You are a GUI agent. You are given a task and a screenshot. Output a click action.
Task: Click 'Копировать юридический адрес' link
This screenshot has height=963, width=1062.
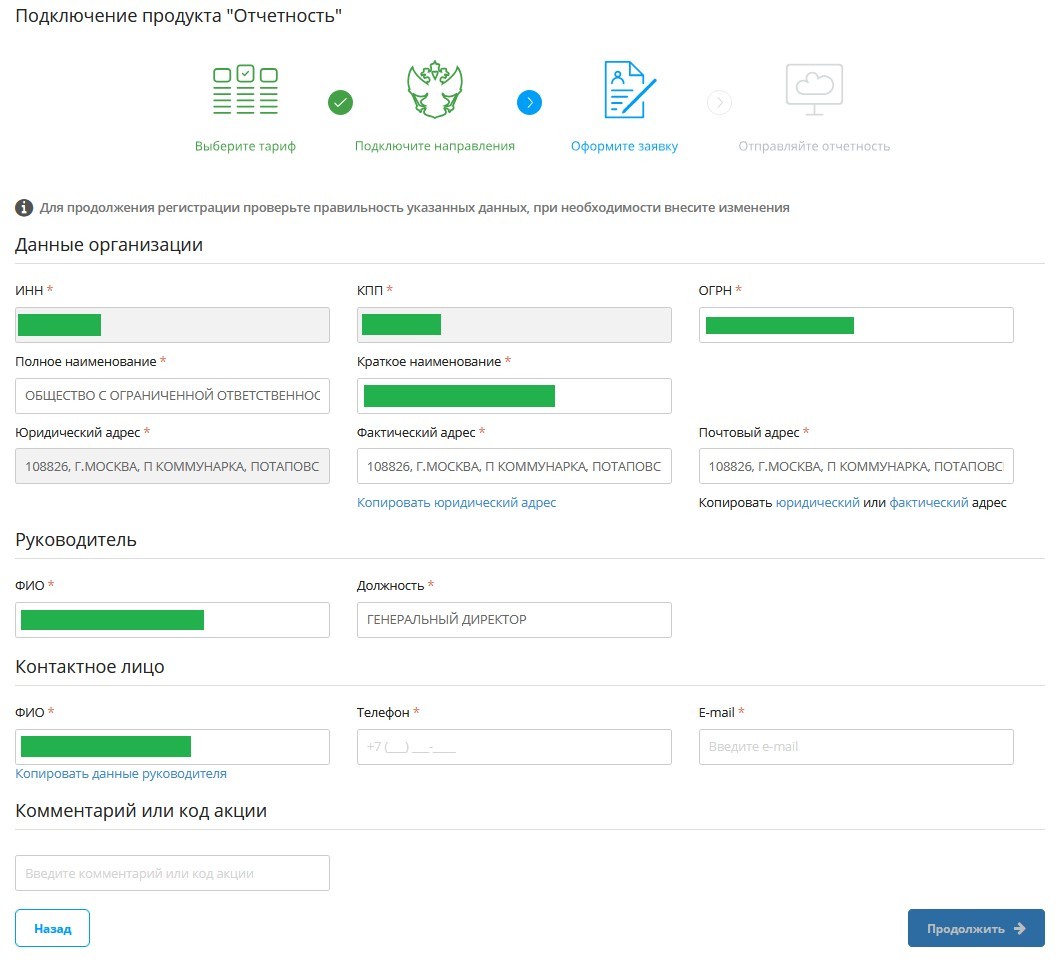tap(456, 503)
